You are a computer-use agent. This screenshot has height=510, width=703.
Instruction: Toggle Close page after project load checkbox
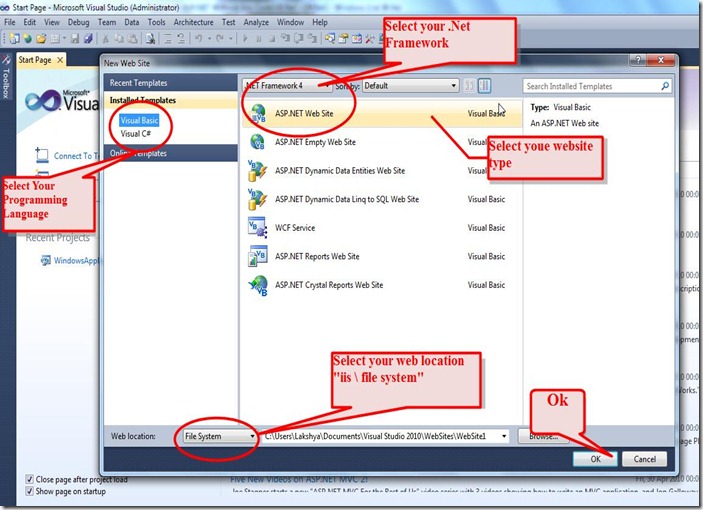(30, 479)
